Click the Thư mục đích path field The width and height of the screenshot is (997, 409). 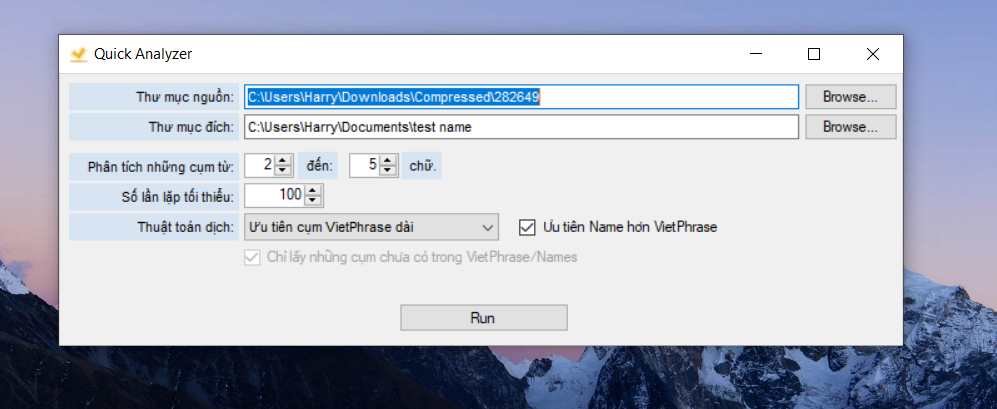520,127
